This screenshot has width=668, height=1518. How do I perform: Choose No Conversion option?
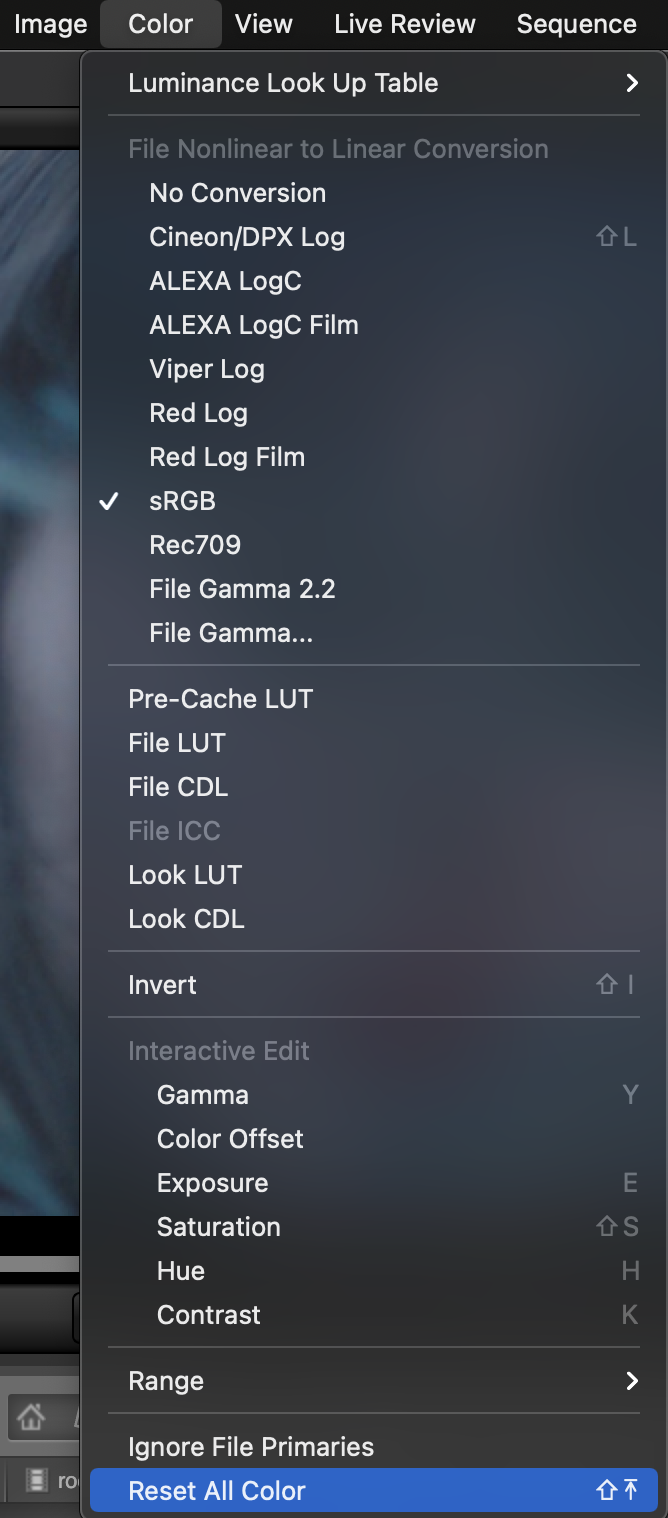(237, 193)
